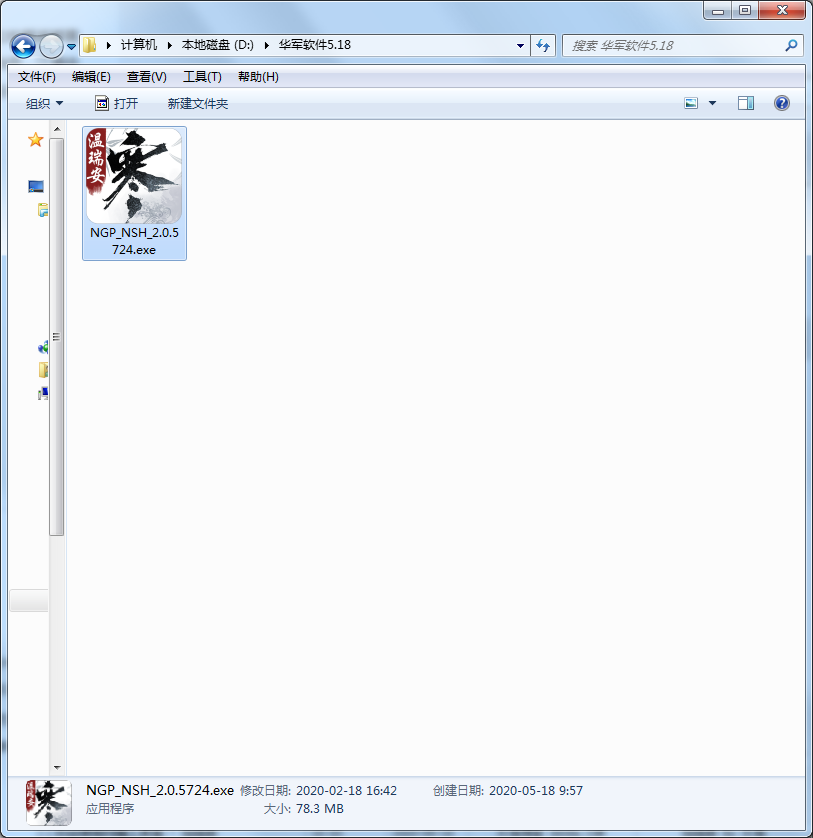This screenshot has height=838, width=813.
Task: Click the search magnifier icon
Action: click(x=791, y=45)
